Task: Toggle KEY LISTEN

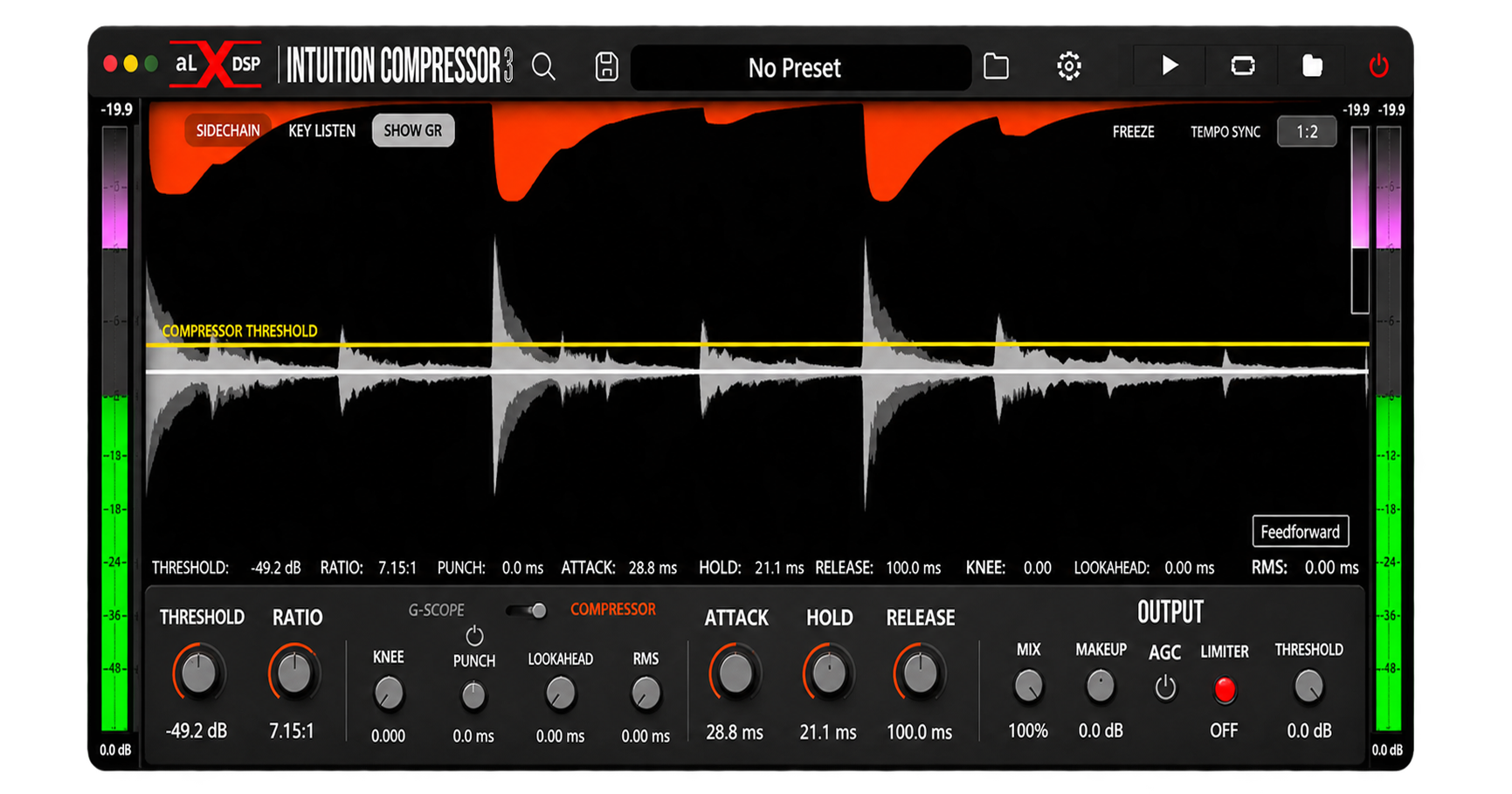Action: (x=321, y=131)
